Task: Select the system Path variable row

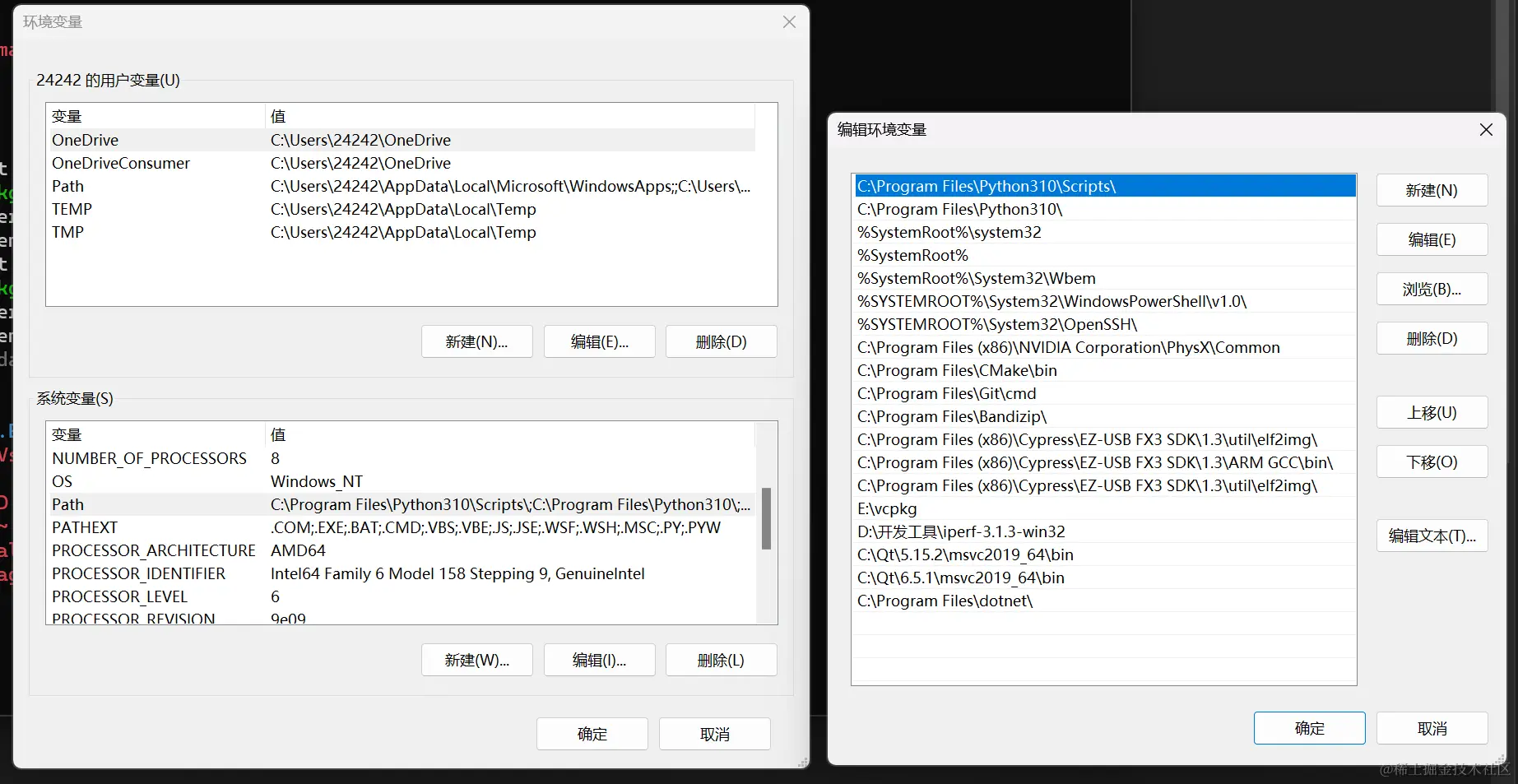Action: [x=402, y=504]
